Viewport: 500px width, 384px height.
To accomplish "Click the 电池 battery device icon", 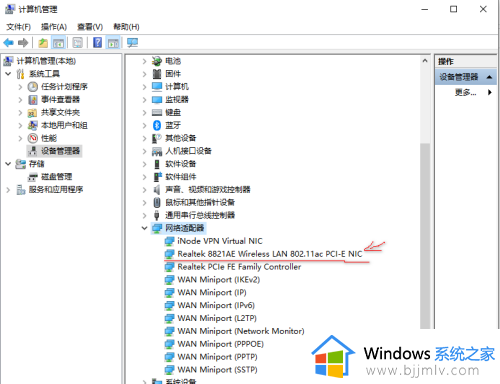I will tap(157, 61).
